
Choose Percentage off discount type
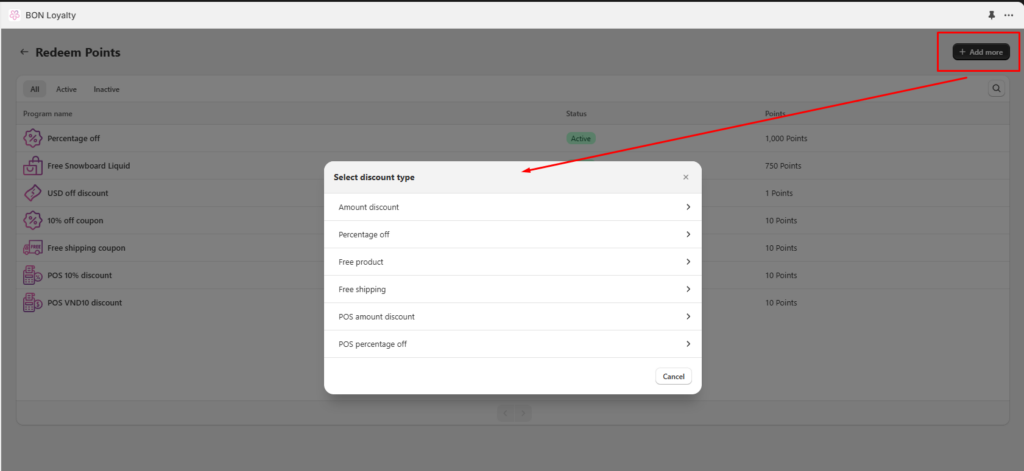click(364, 234)
